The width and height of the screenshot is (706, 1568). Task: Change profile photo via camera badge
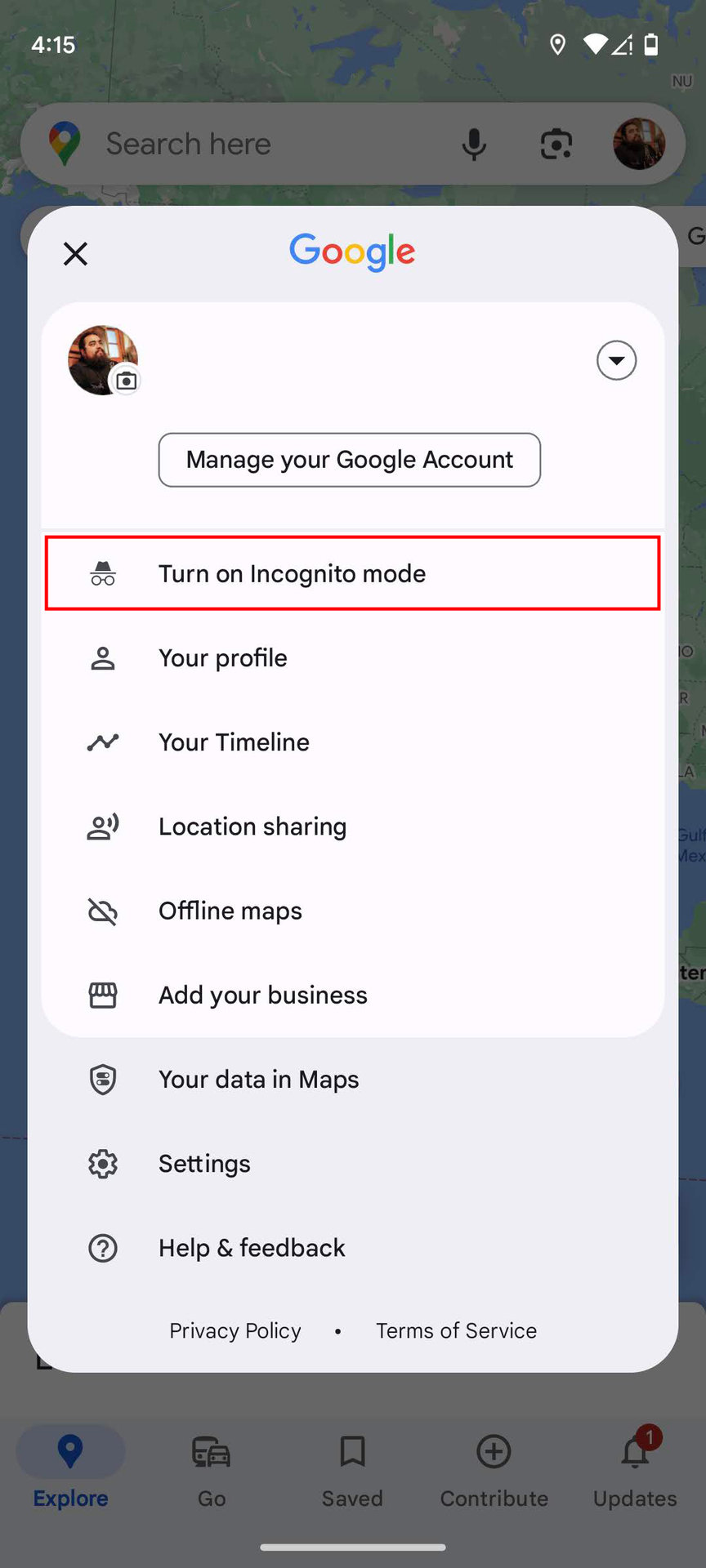(x=126, y=381)
